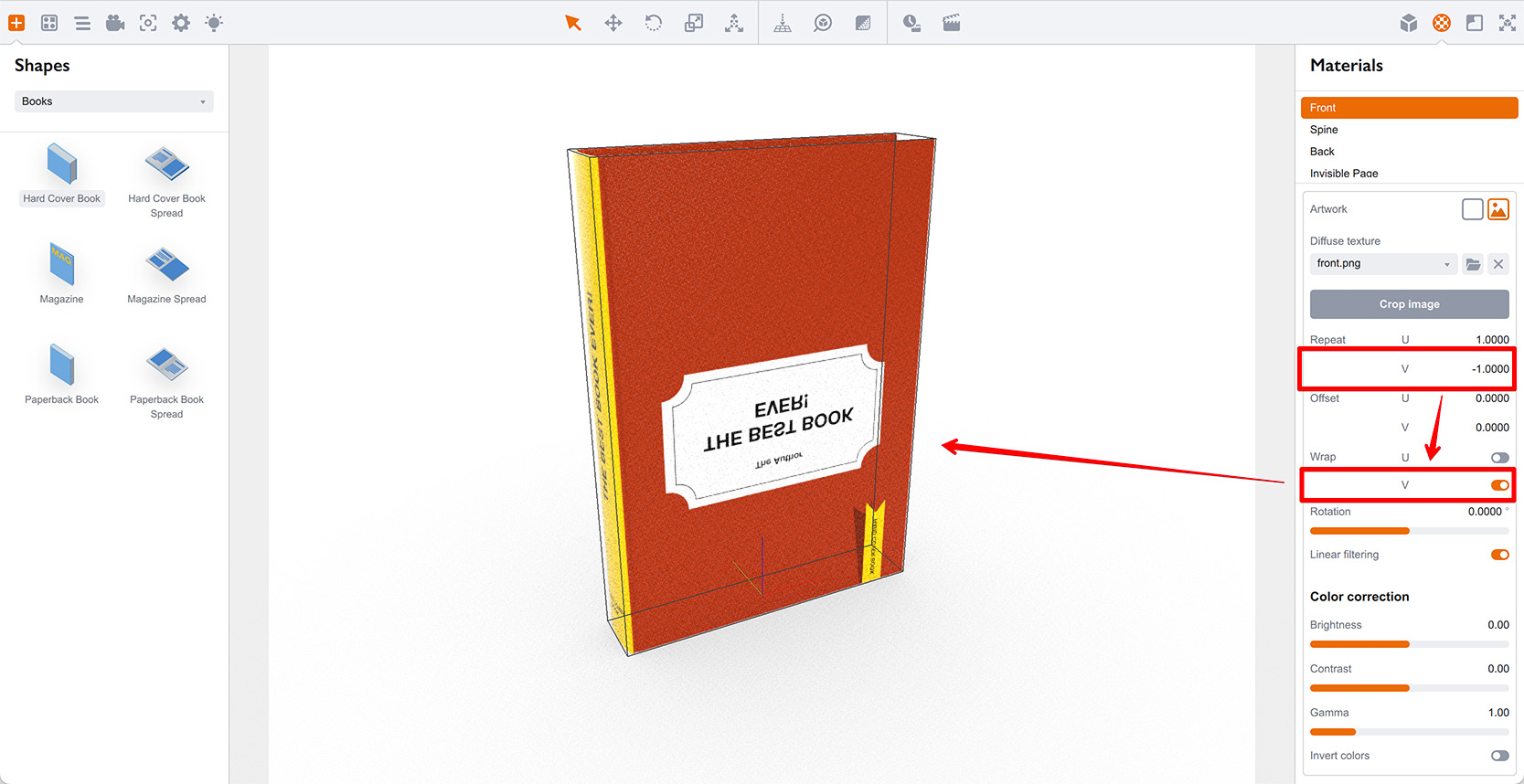Click the render clapperboard icon
1524x784 pixels.
pyautogui.click(x=952, y=23)
